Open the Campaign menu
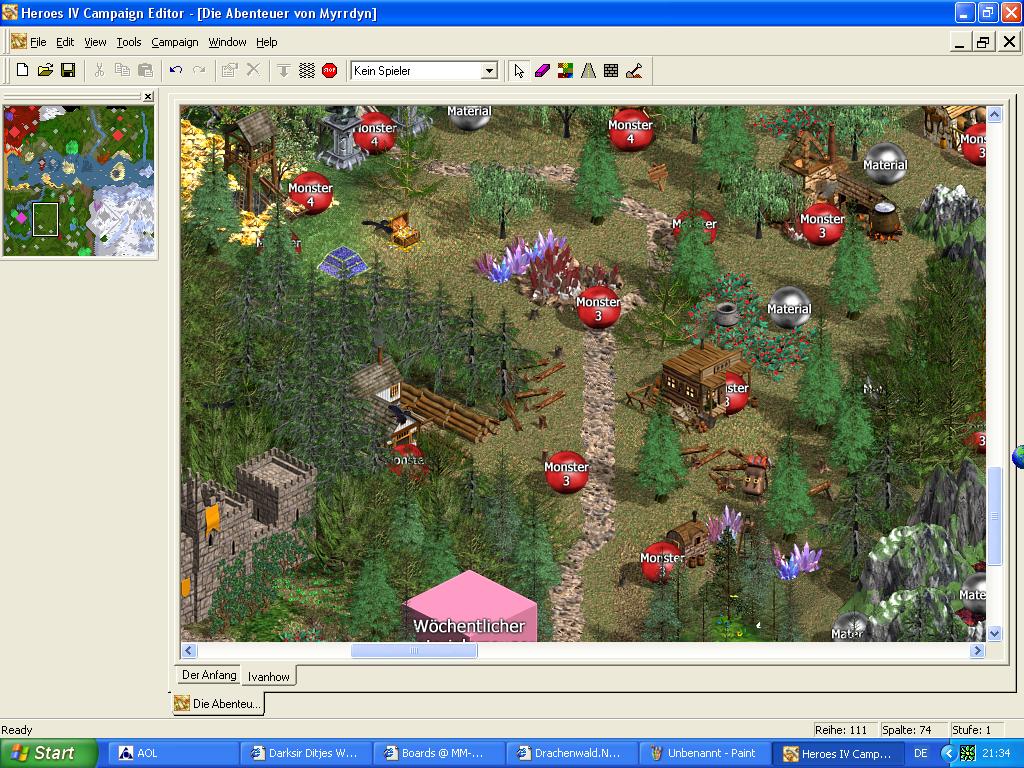This screenshot has width=1024, height=768. 174,42
